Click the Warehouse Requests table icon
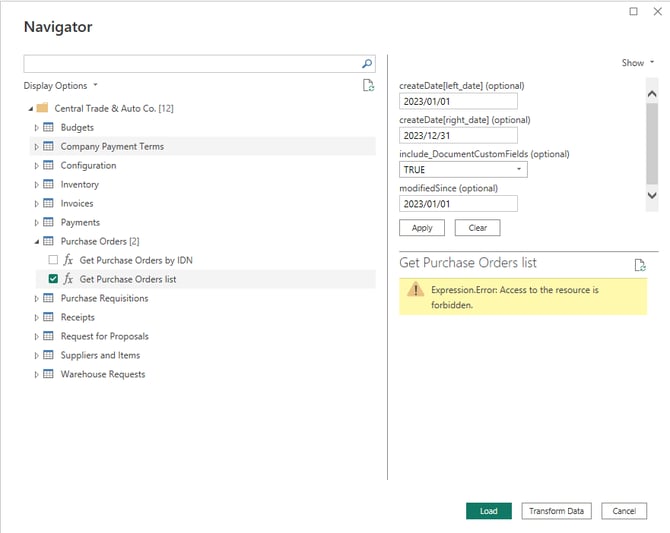The image size is (670, 533). click(48, 374)
